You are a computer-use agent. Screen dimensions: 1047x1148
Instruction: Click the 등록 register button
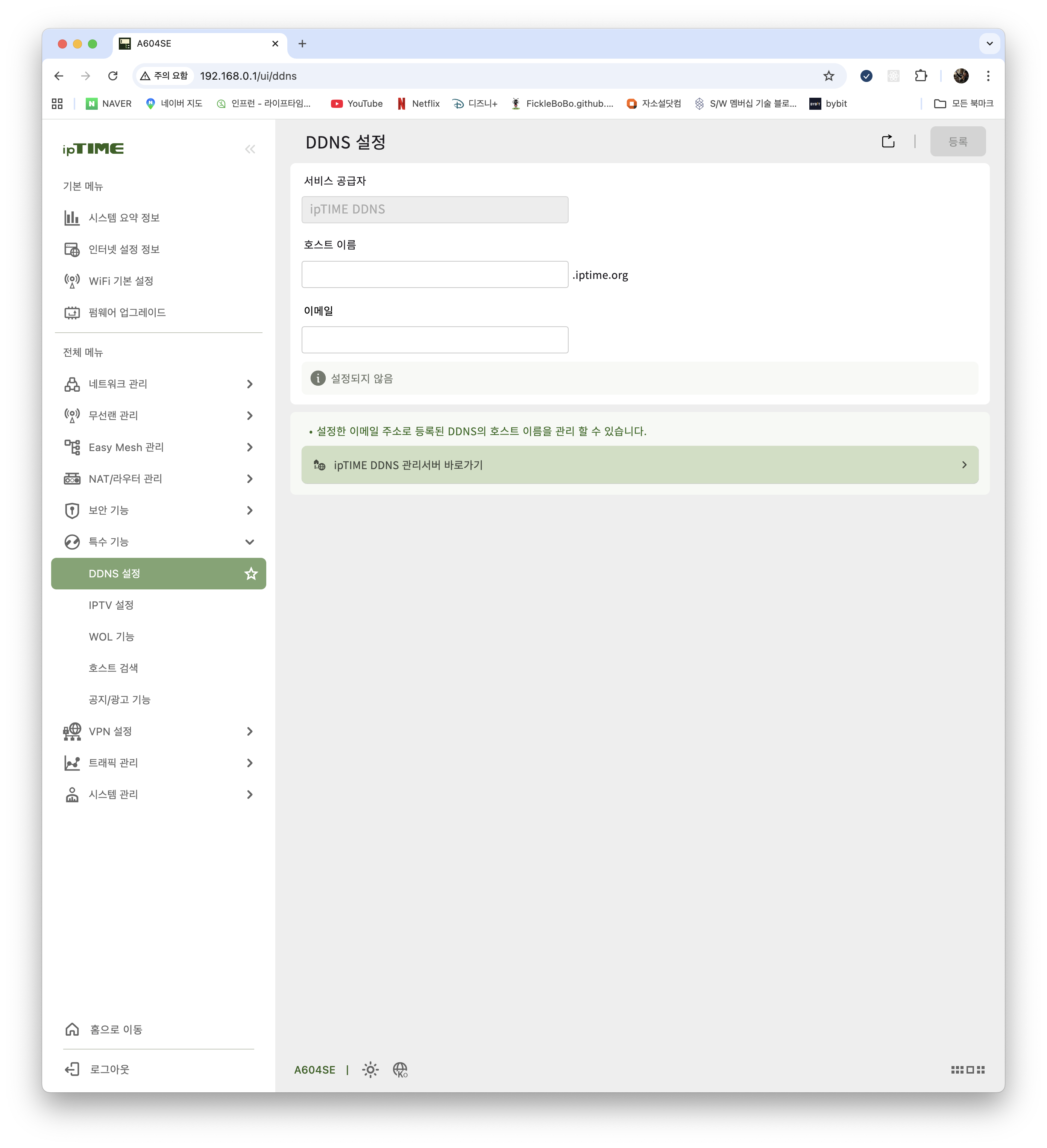[957, 141]
